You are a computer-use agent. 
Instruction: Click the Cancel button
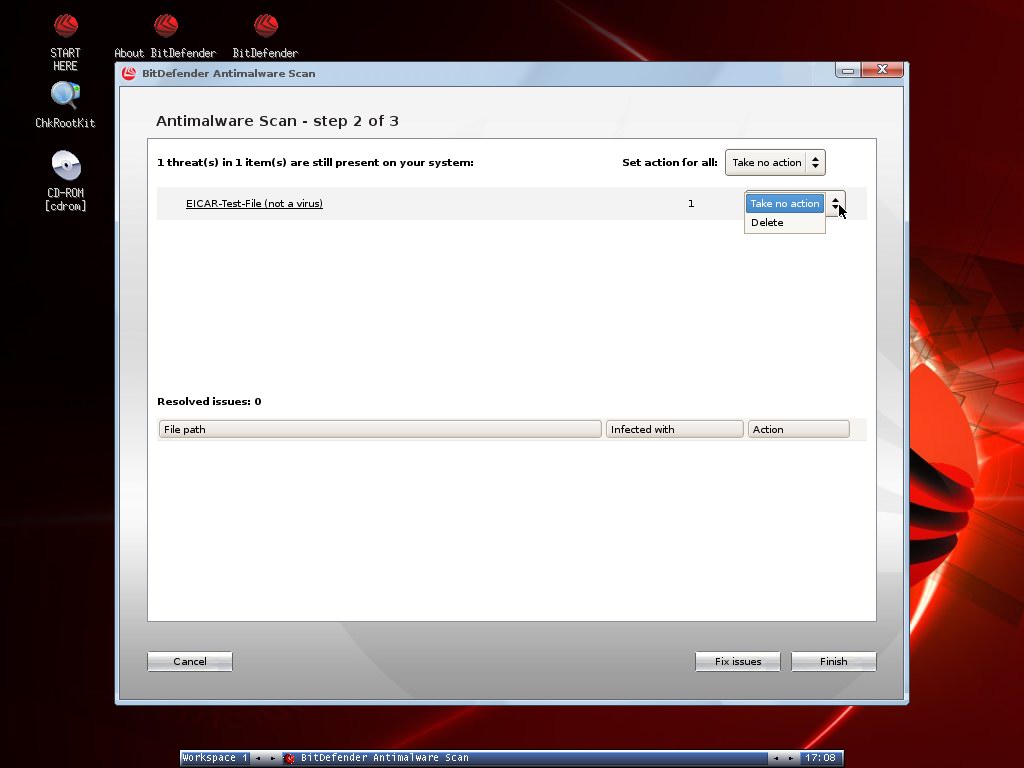189,662
